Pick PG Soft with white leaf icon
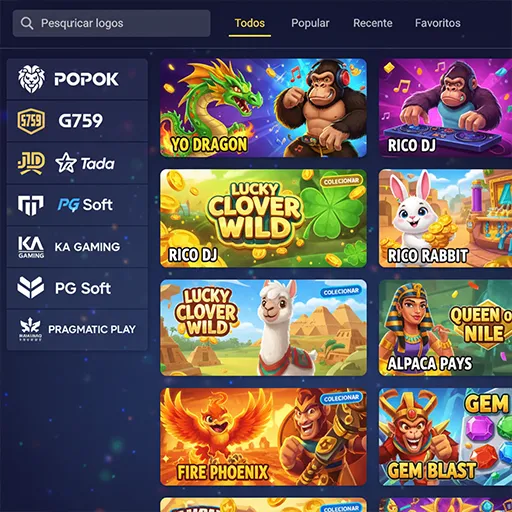The height and width of the screenshot is (512, 512). (77, 288)
